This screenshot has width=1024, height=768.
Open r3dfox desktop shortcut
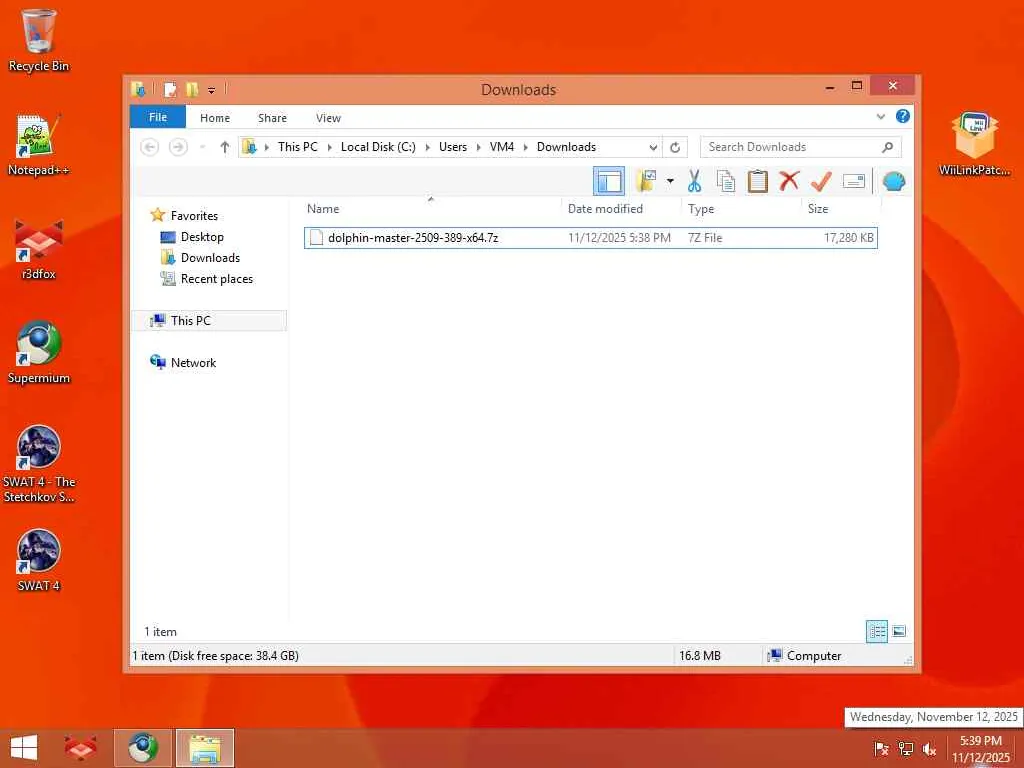pyautogui.click(x=39, y=249)
